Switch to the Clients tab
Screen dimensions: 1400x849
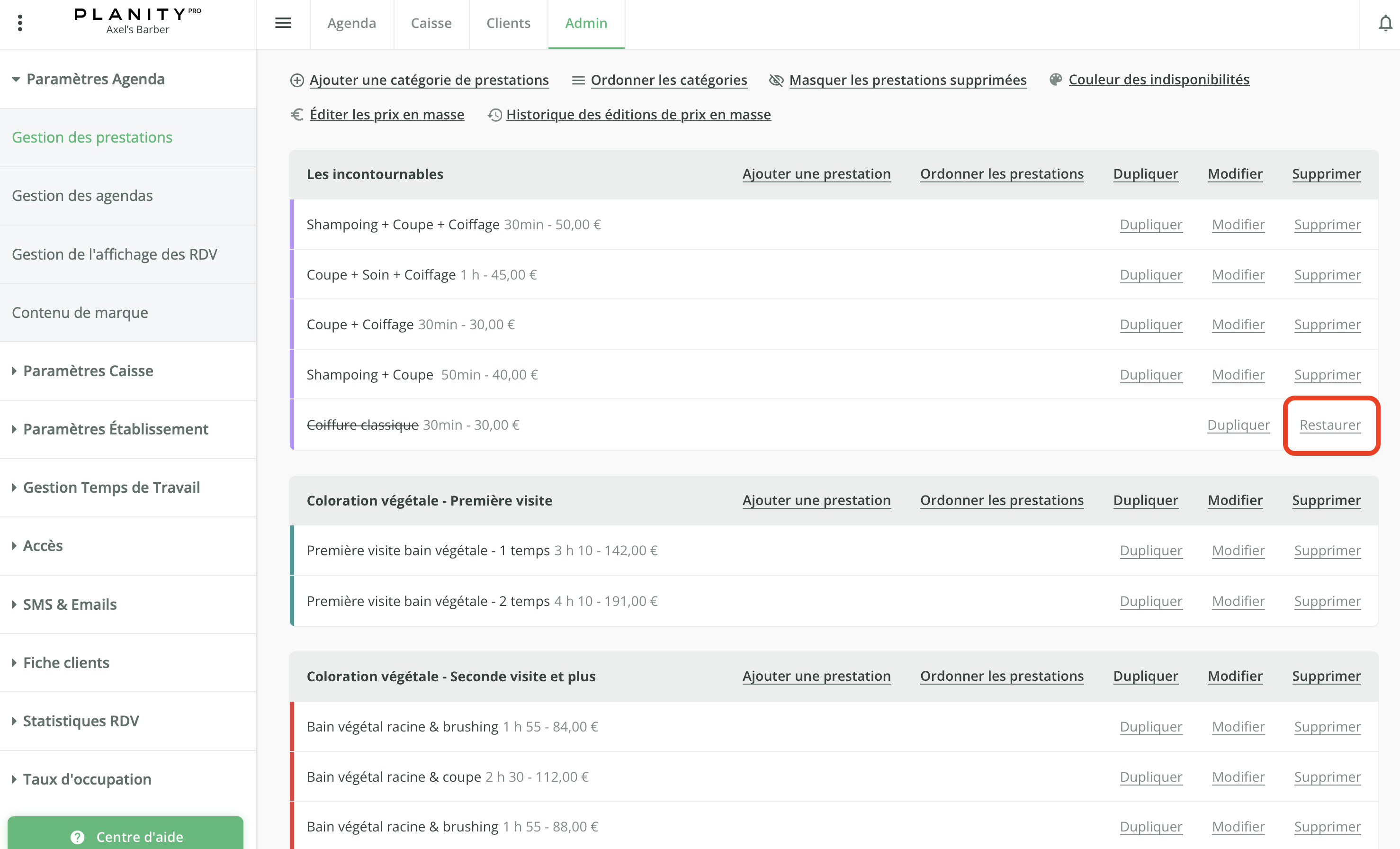pos(508,23)
